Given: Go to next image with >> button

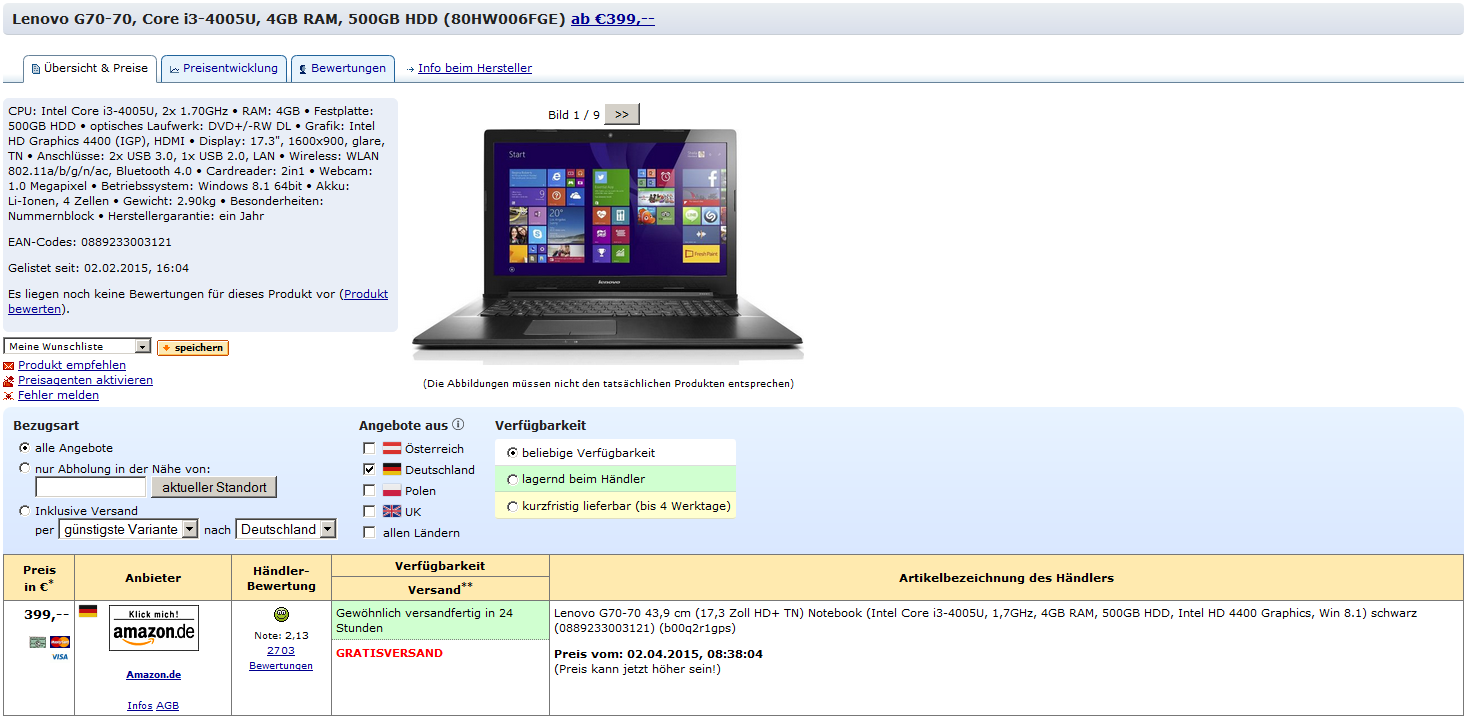Looking at the screenshot, I should point(622,115).
